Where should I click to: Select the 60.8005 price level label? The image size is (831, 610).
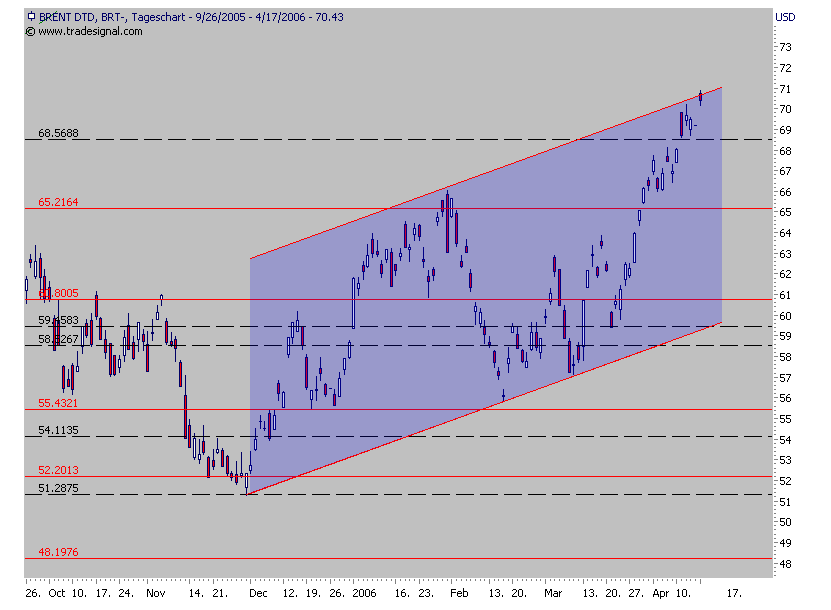(x=57, y=293)
